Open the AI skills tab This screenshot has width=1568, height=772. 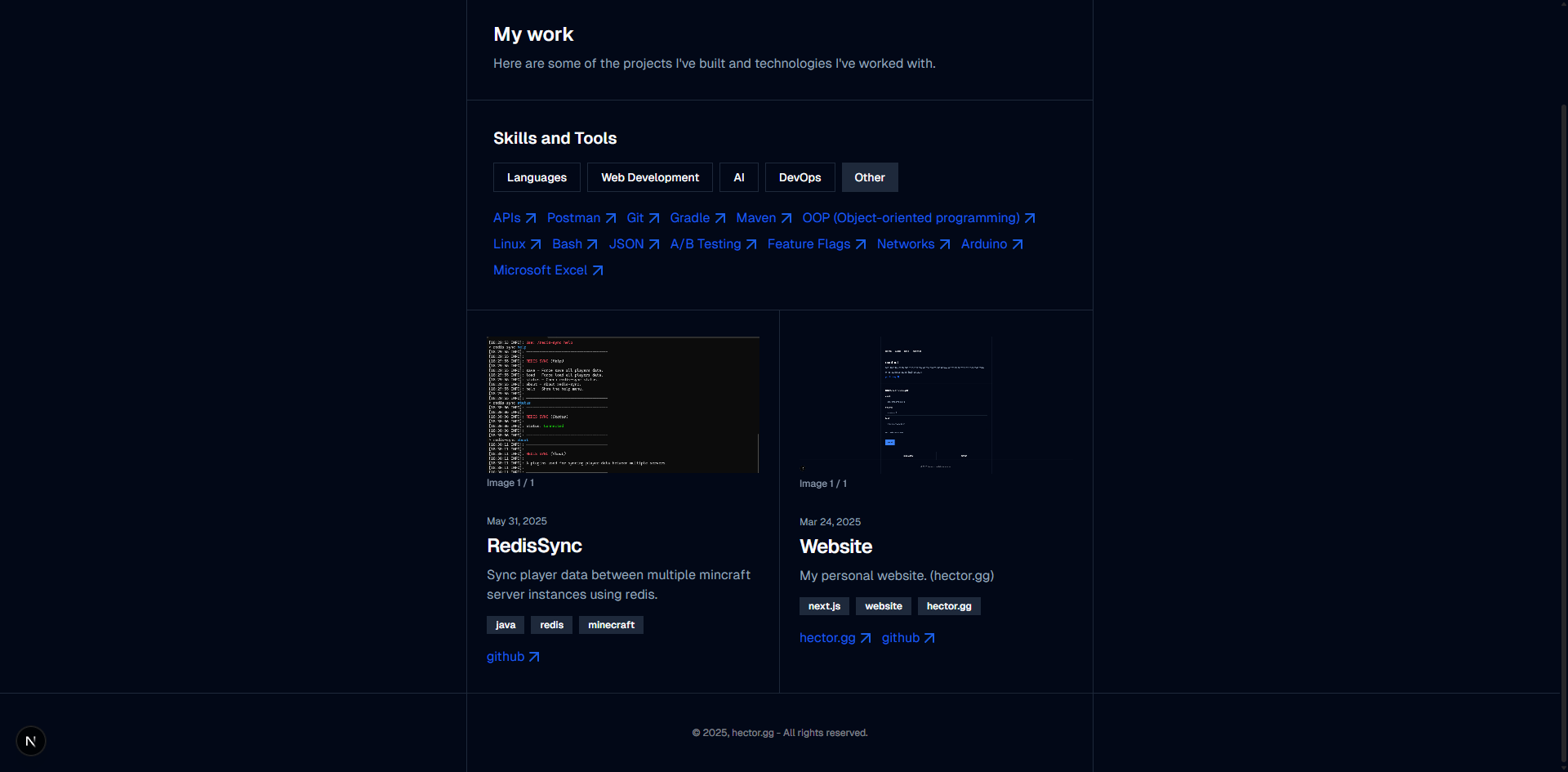click(x=739, y=177)
